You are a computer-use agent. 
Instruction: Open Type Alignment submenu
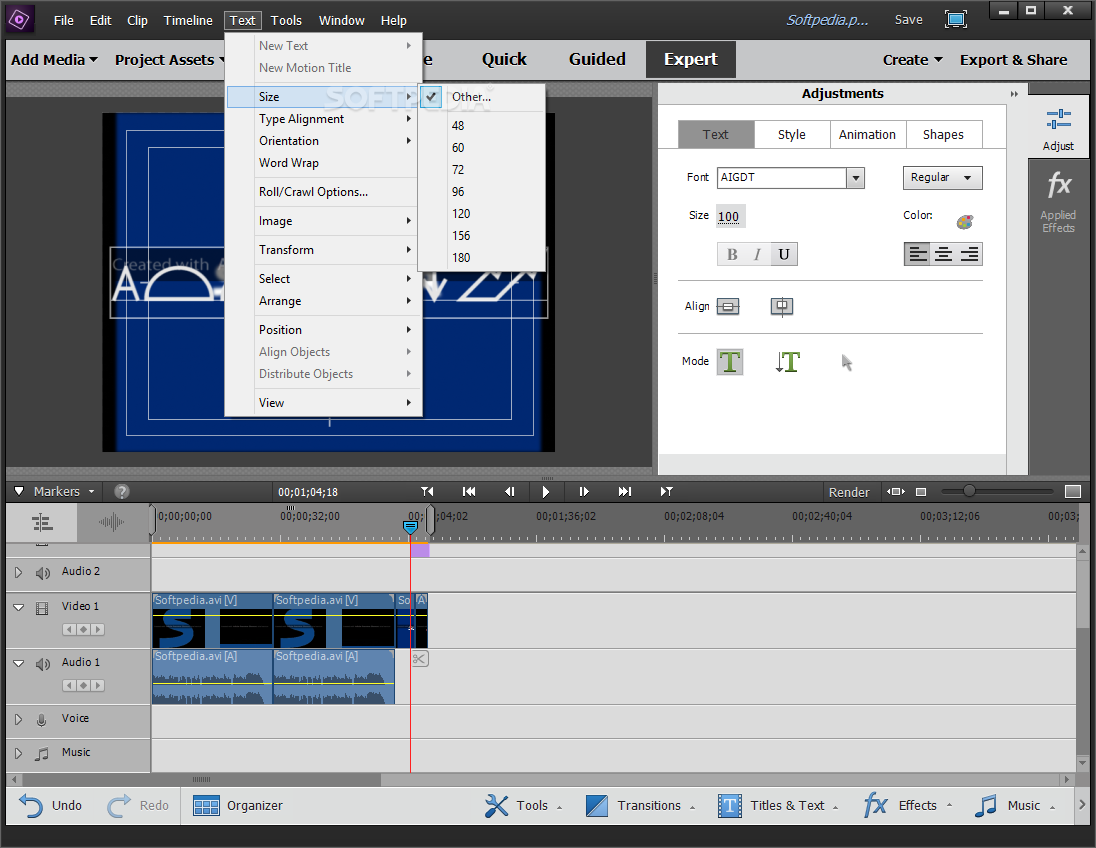[x=324, y=119]
